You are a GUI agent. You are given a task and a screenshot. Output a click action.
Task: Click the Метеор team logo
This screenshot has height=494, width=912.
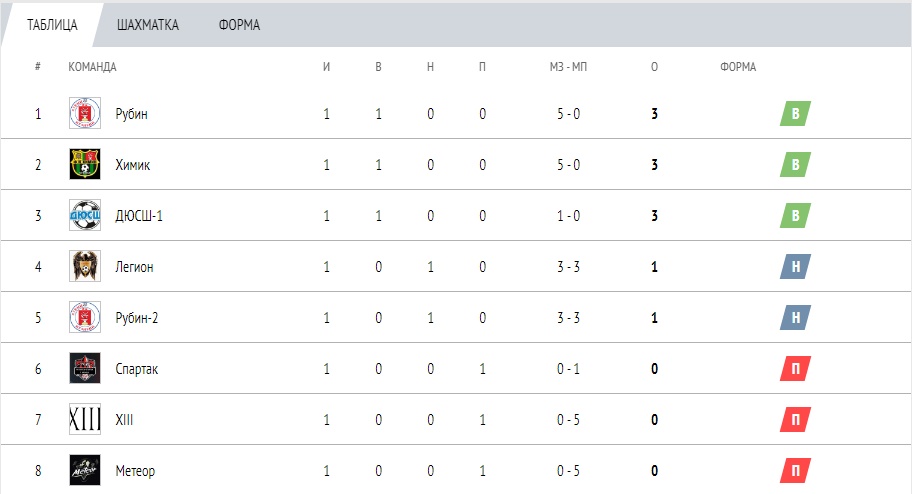coord(85,470)
